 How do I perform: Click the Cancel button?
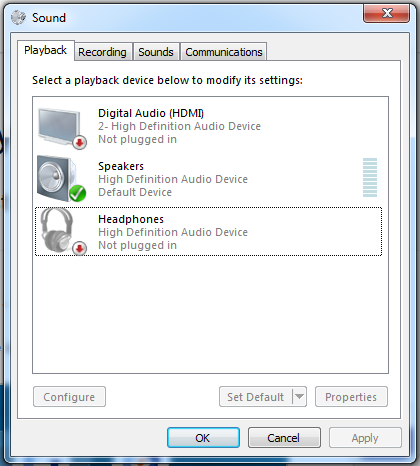[284, 438]
